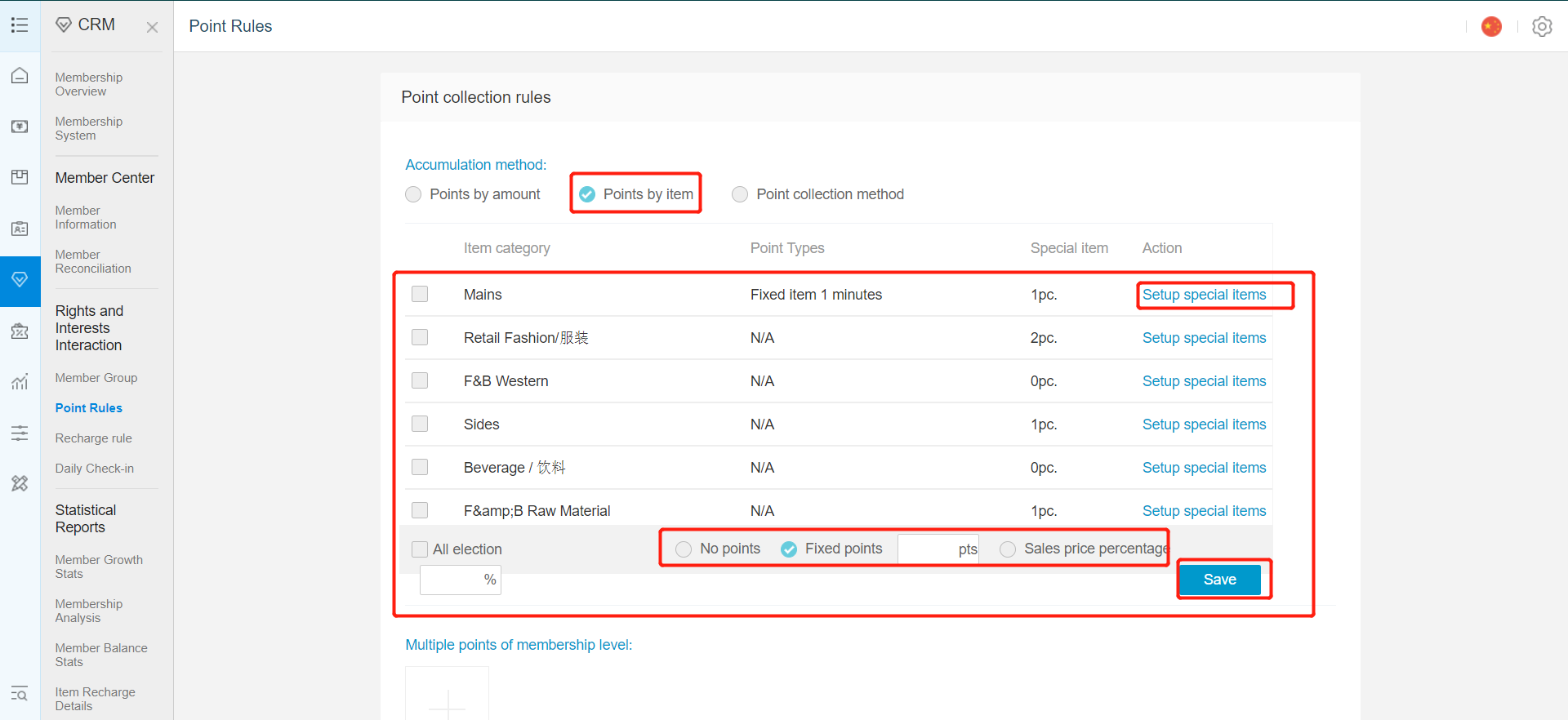This screenshot has height=720, width=1568.
Task: Check the F&amp;B Raw Material checkbox
Action: point(420,510)
